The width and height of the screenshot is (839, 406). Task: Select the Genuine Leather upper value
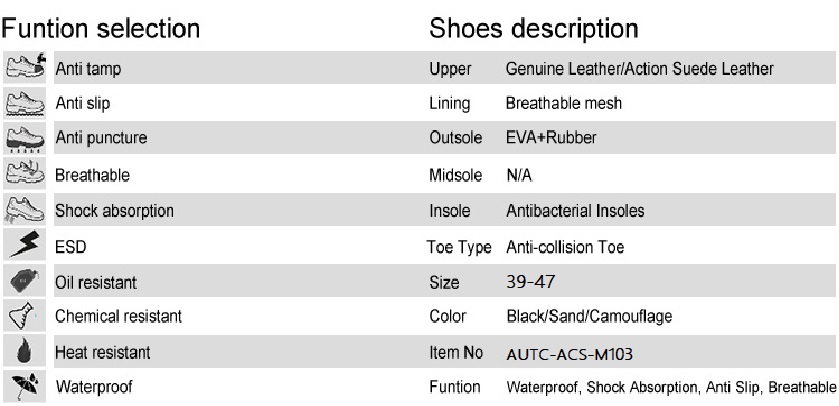639,69
